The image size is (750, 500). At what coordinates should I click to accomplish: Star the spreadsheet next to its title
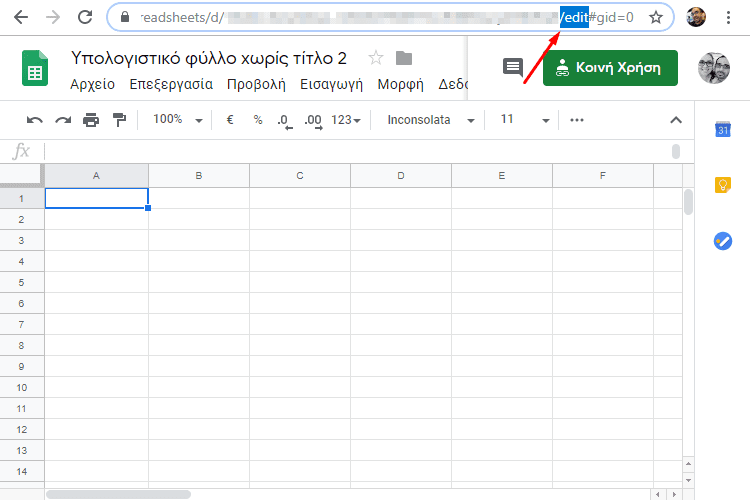click(376, 58)
